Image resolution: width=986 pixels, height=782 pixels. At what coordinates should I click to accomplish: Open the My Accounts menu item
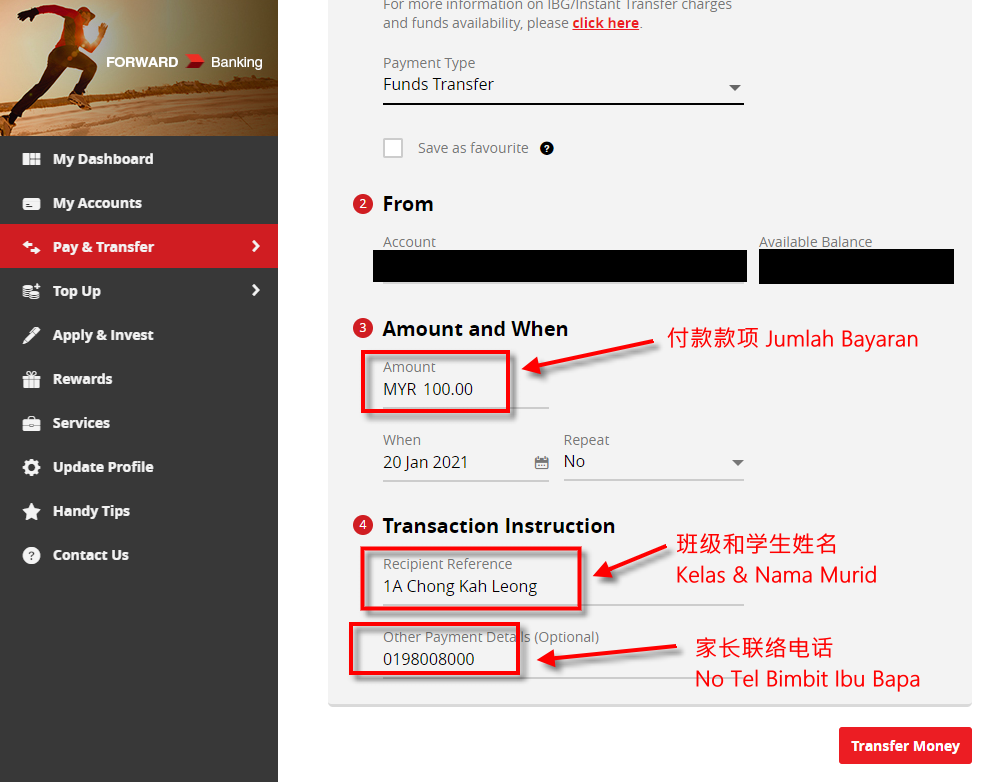coord(97,203)
